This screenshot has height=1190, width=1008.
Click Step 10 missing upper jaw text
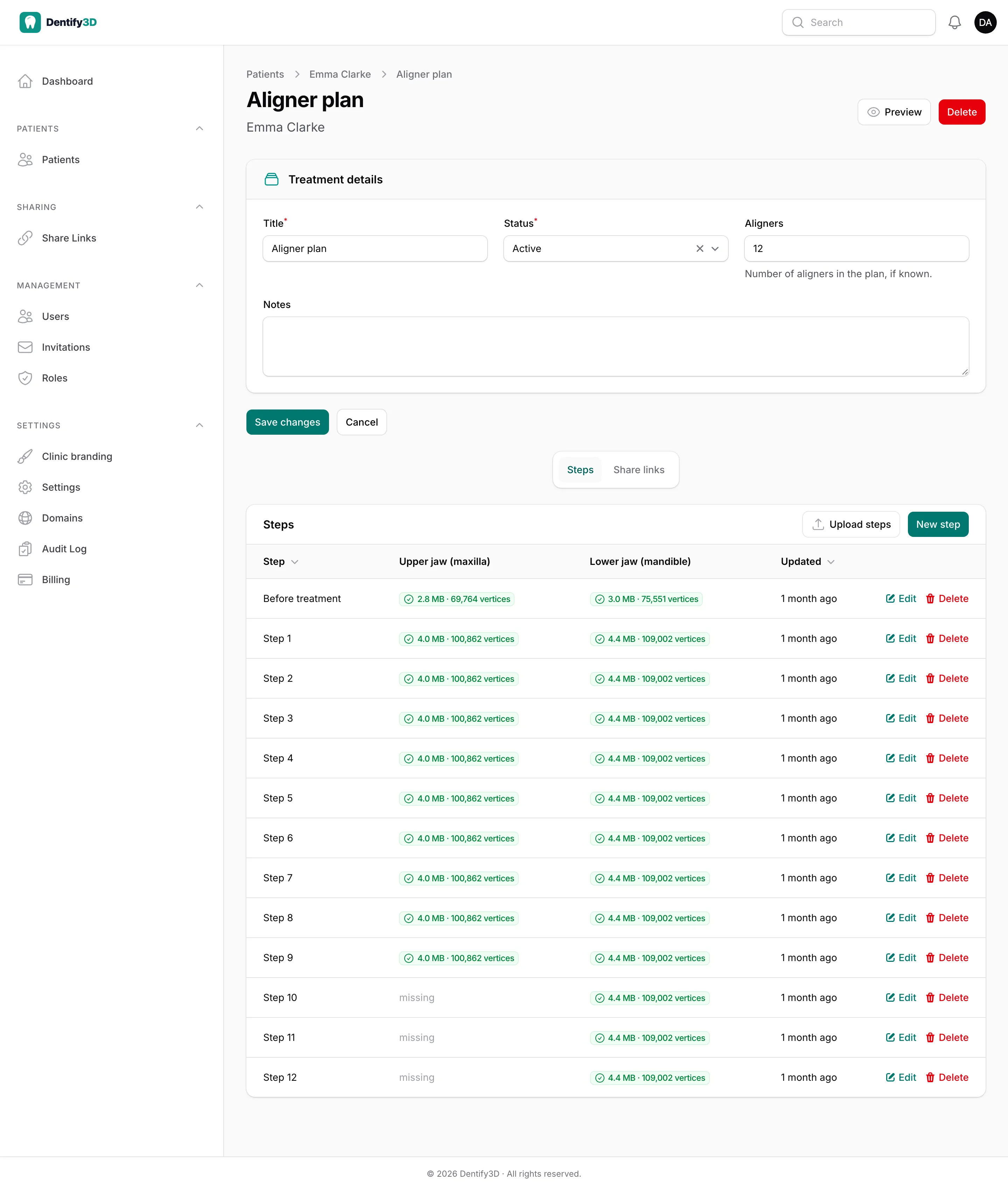tap(416, 997)
